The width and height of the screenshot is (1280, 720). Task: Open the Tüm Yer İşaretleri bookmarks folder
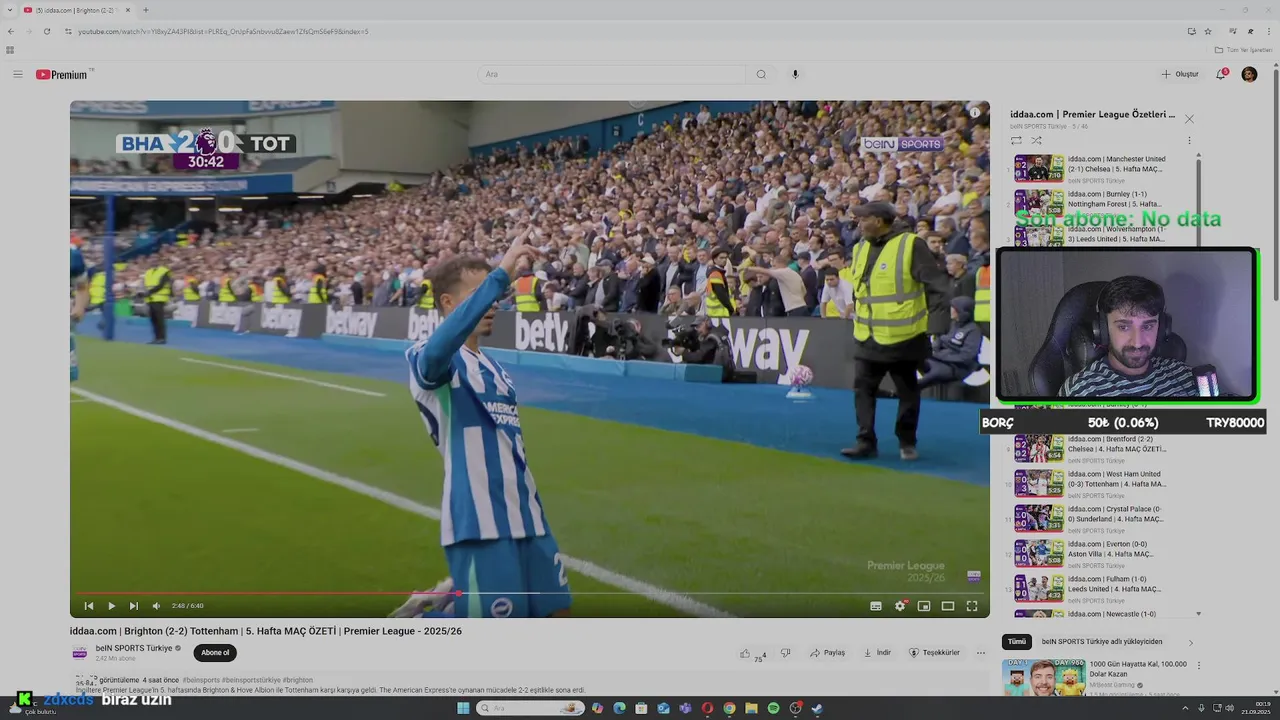1243,50
